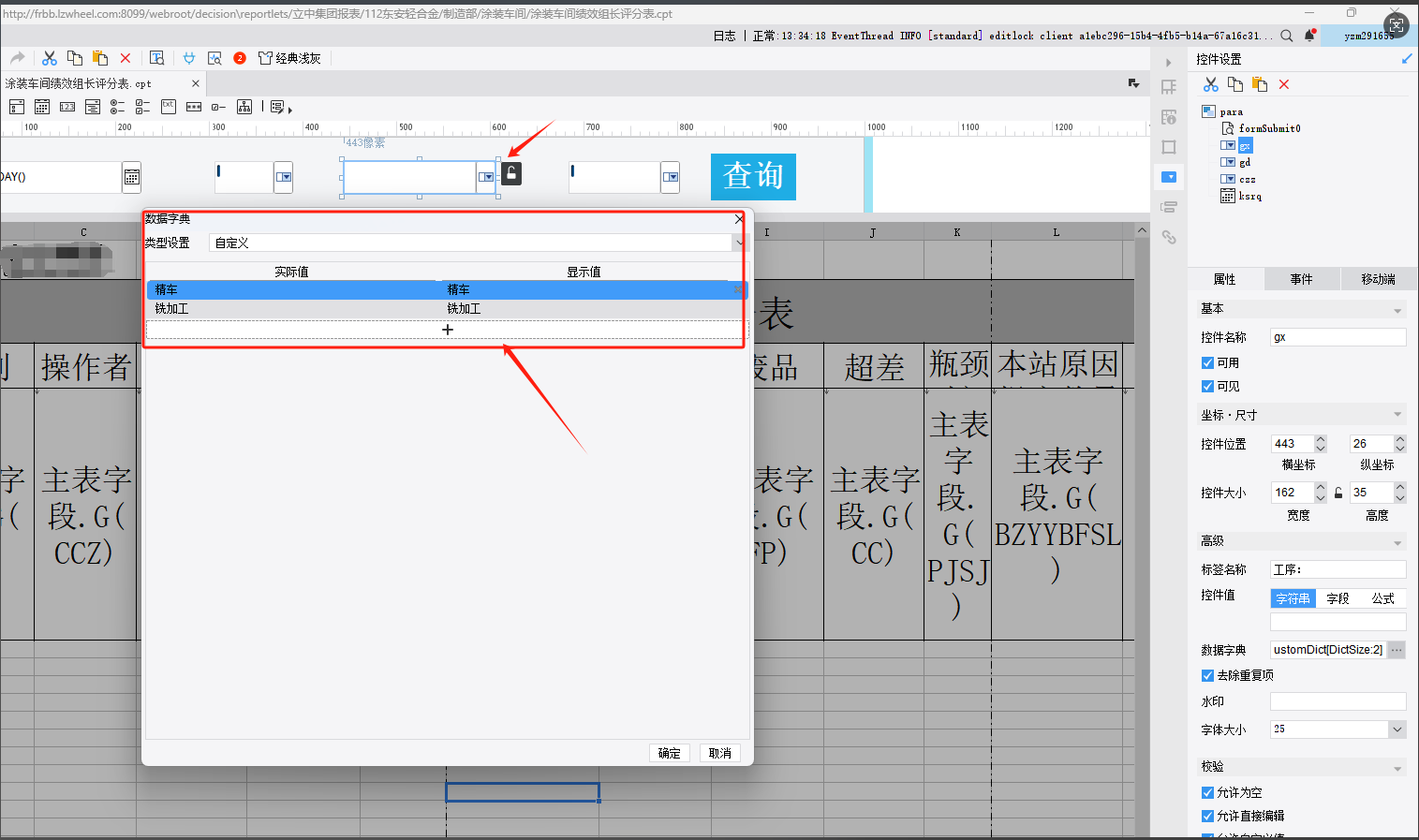Screen dimensions: 1419x840
Task: Uncheck the 允许为空 checkbox
Action: [x=1207, y=792]
